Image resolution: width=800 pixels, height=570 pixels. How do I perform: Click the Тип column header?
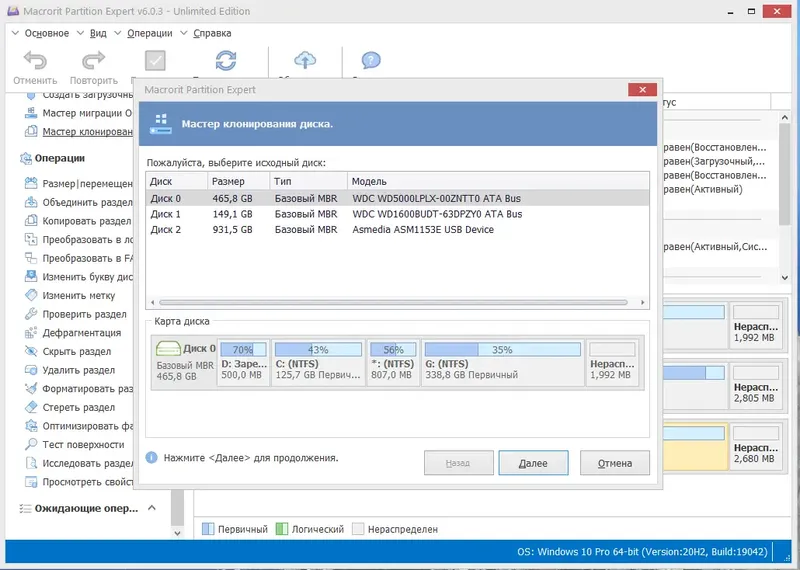coord(308,181)
